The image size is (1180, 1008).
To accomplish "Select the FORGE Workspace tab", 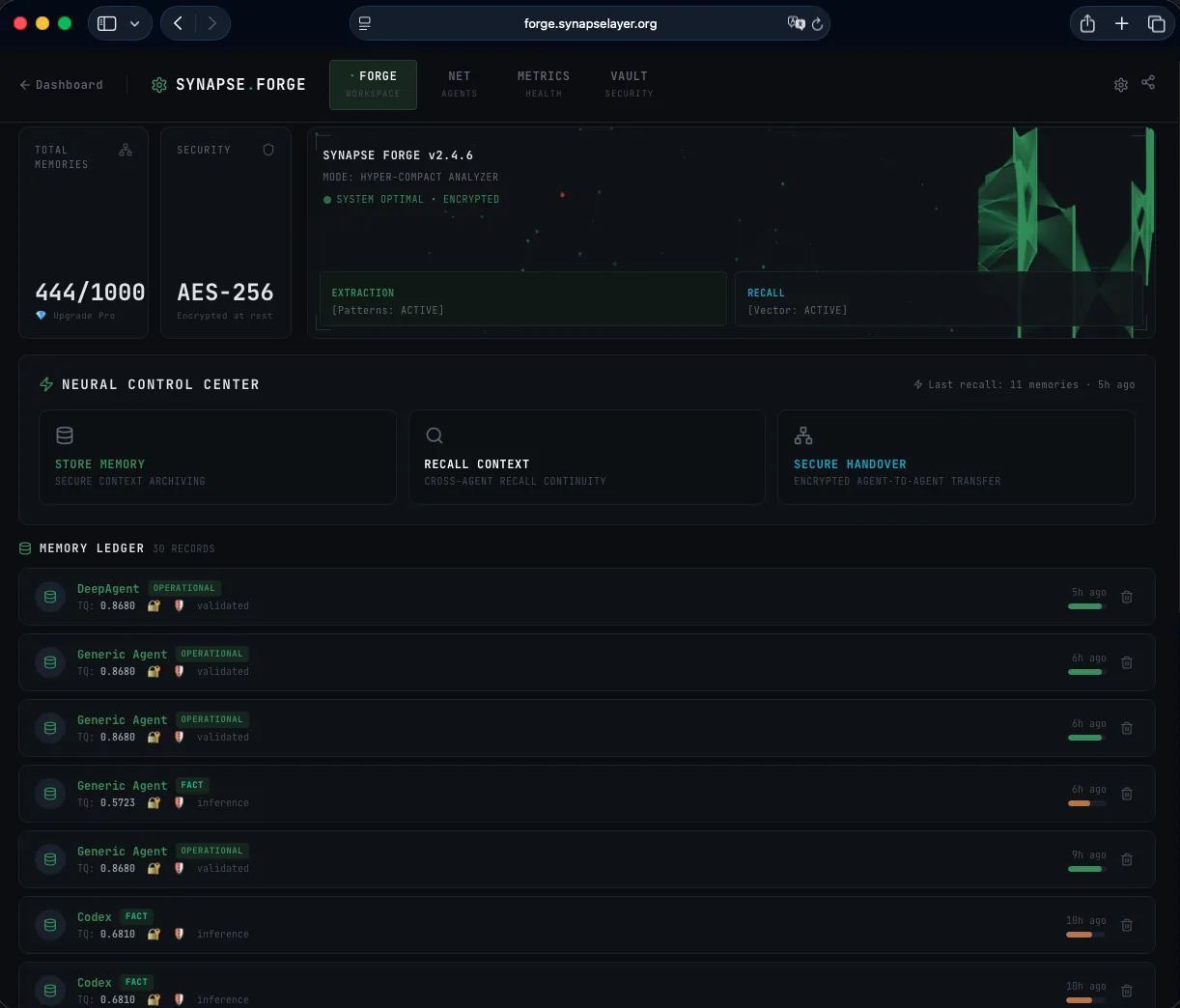I will 373,84.
